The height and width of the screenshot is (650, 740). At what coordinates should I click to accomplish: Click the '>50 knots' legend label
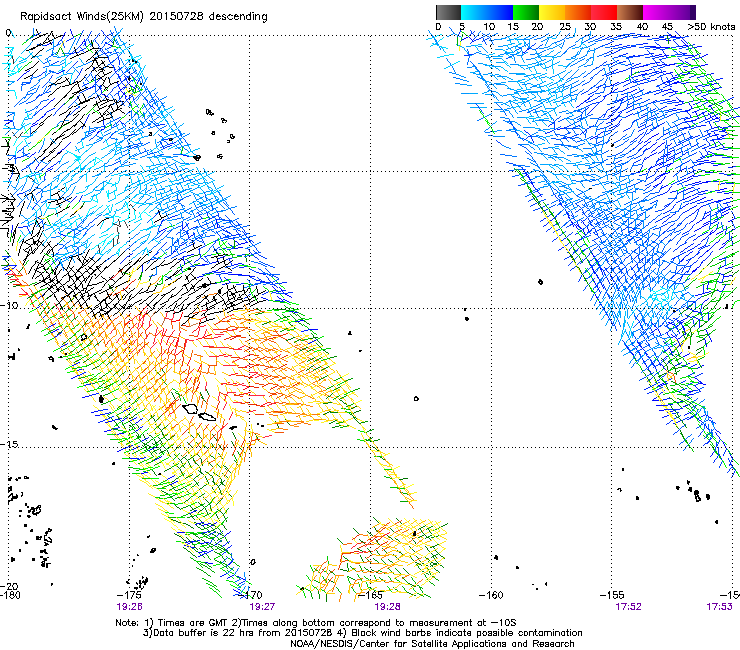[711, 27]
